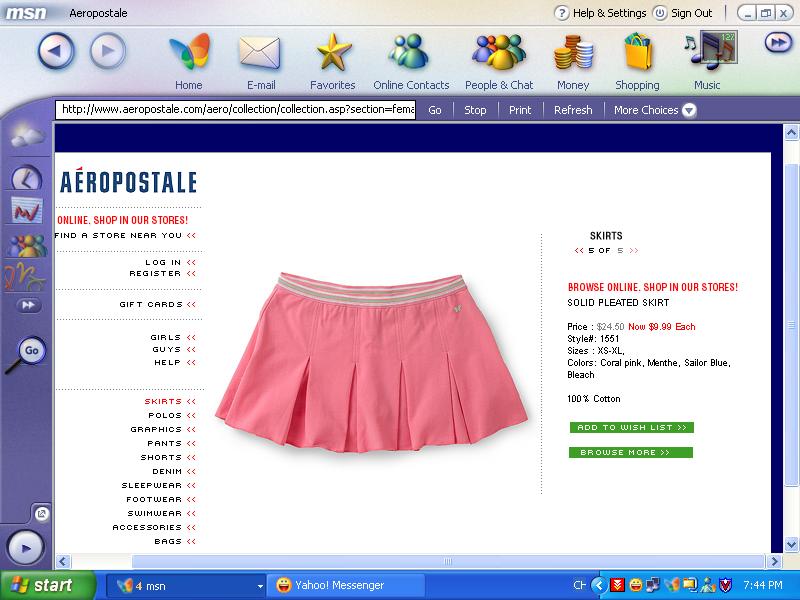This screenshot has height=600, width=800.
Task: Open the More Choices dropdown
Action: (655, 110)
